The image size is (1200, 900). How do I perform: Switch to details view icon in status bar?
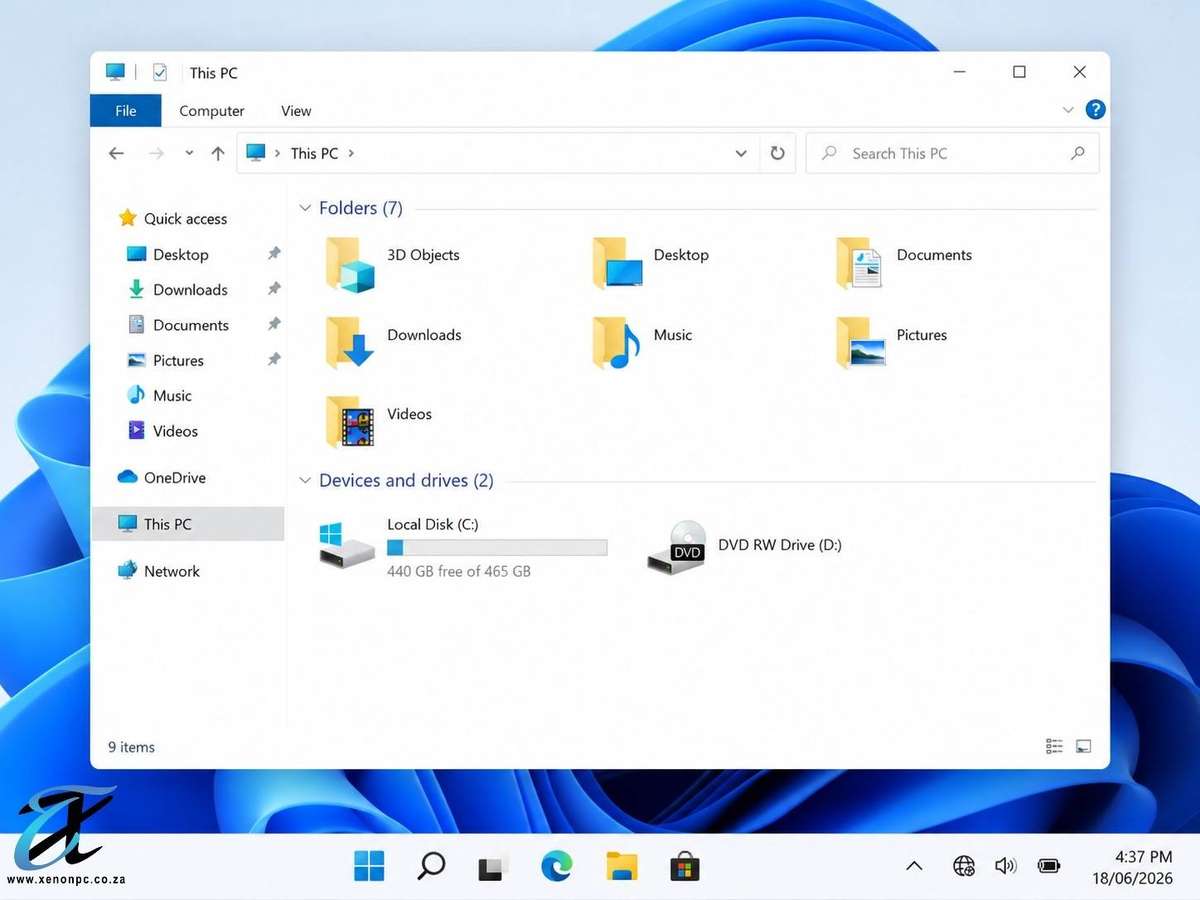(1054, 746)
